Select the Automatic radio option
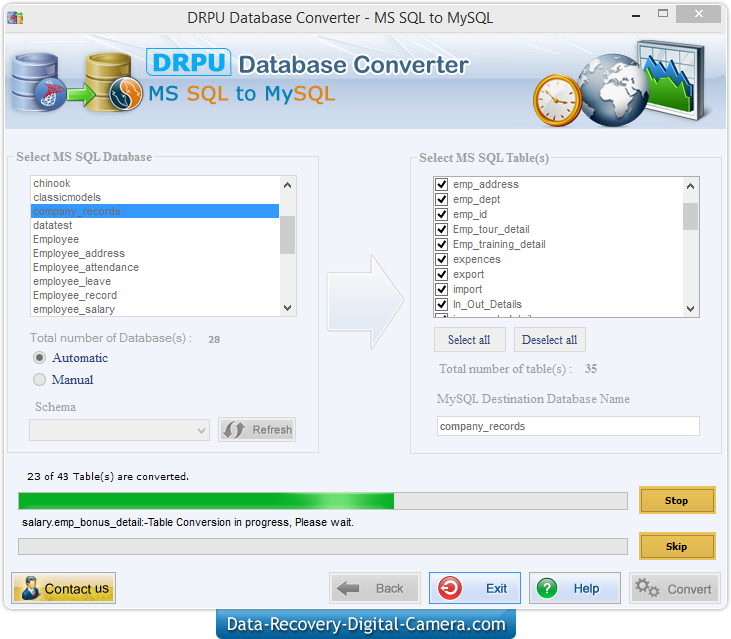This screenshot has width=731, height=639. 40,357
